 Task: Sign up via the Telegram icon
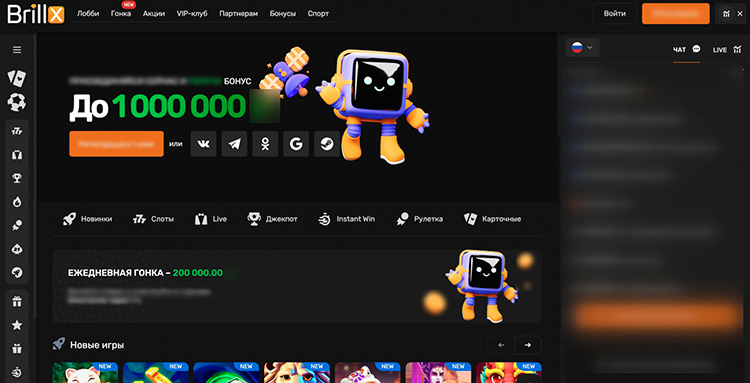coord(234,144)
